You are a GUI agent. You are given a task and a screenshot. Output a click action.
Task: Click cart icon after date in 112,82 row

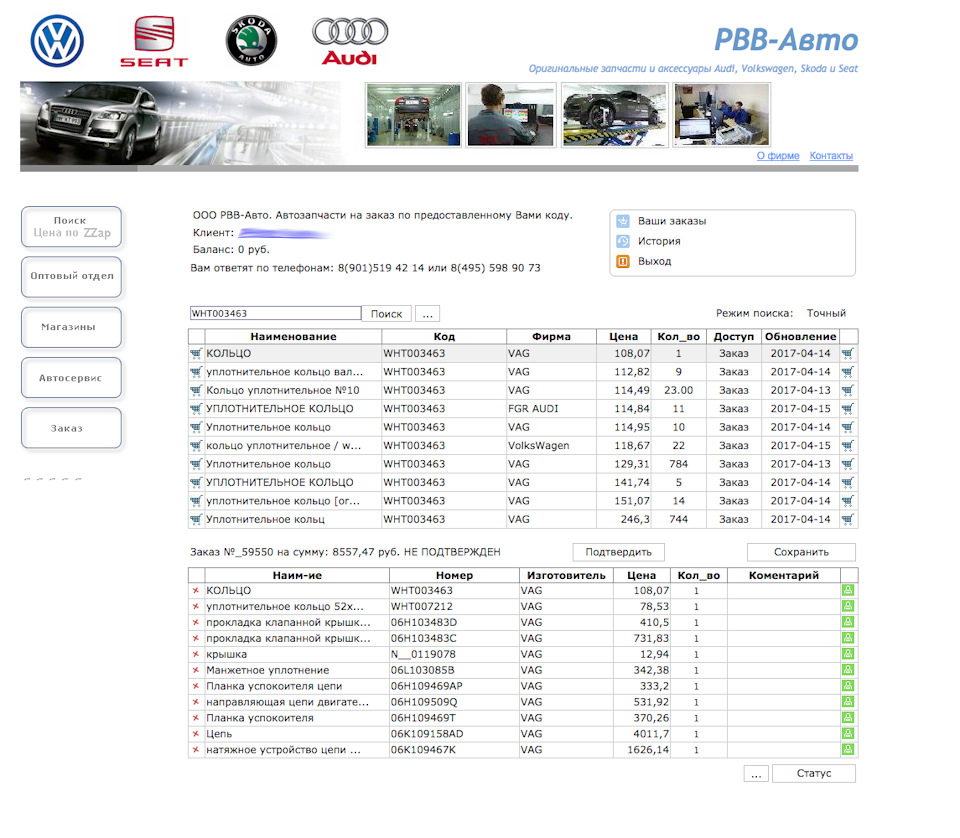[x=848, y=372]
